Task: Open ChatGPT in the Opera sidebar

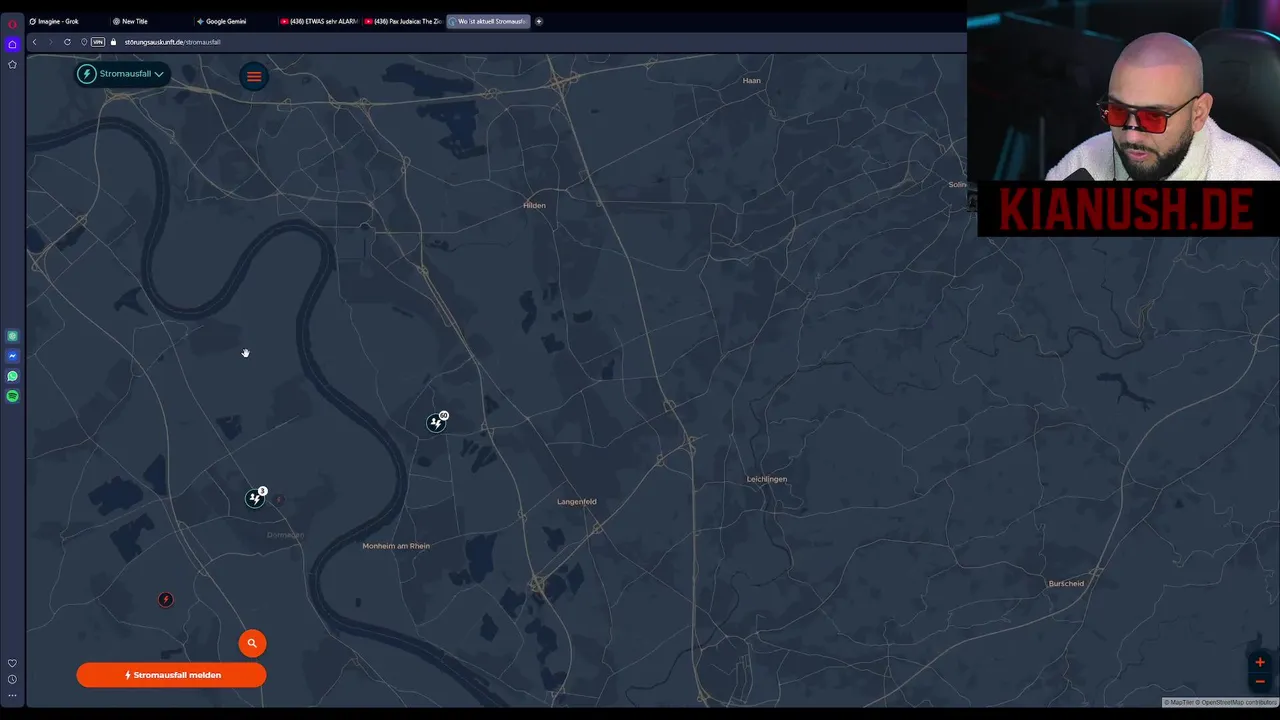Action: point(12,336)
